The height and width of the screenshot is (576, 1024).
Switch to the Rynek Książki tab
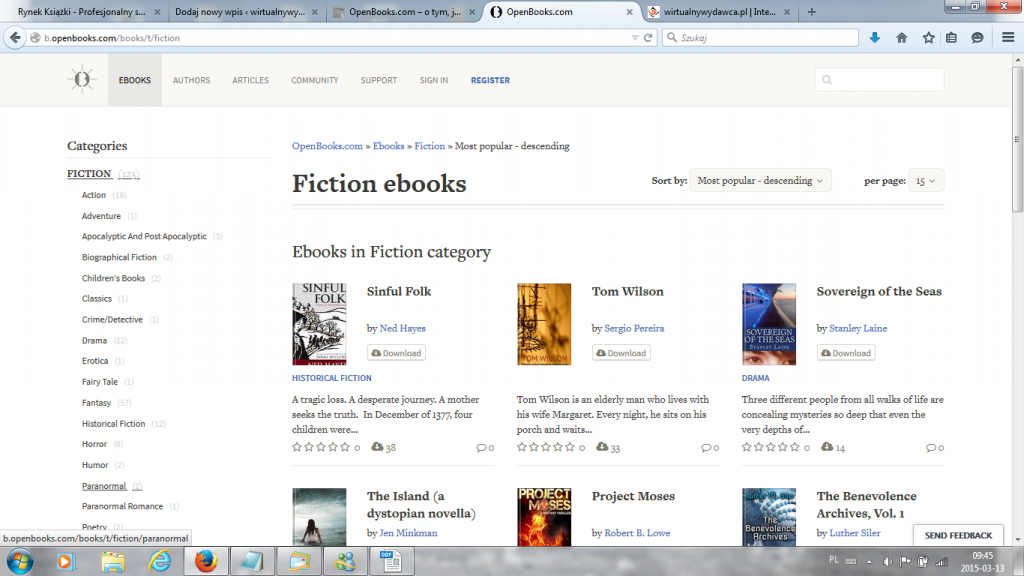81,12
